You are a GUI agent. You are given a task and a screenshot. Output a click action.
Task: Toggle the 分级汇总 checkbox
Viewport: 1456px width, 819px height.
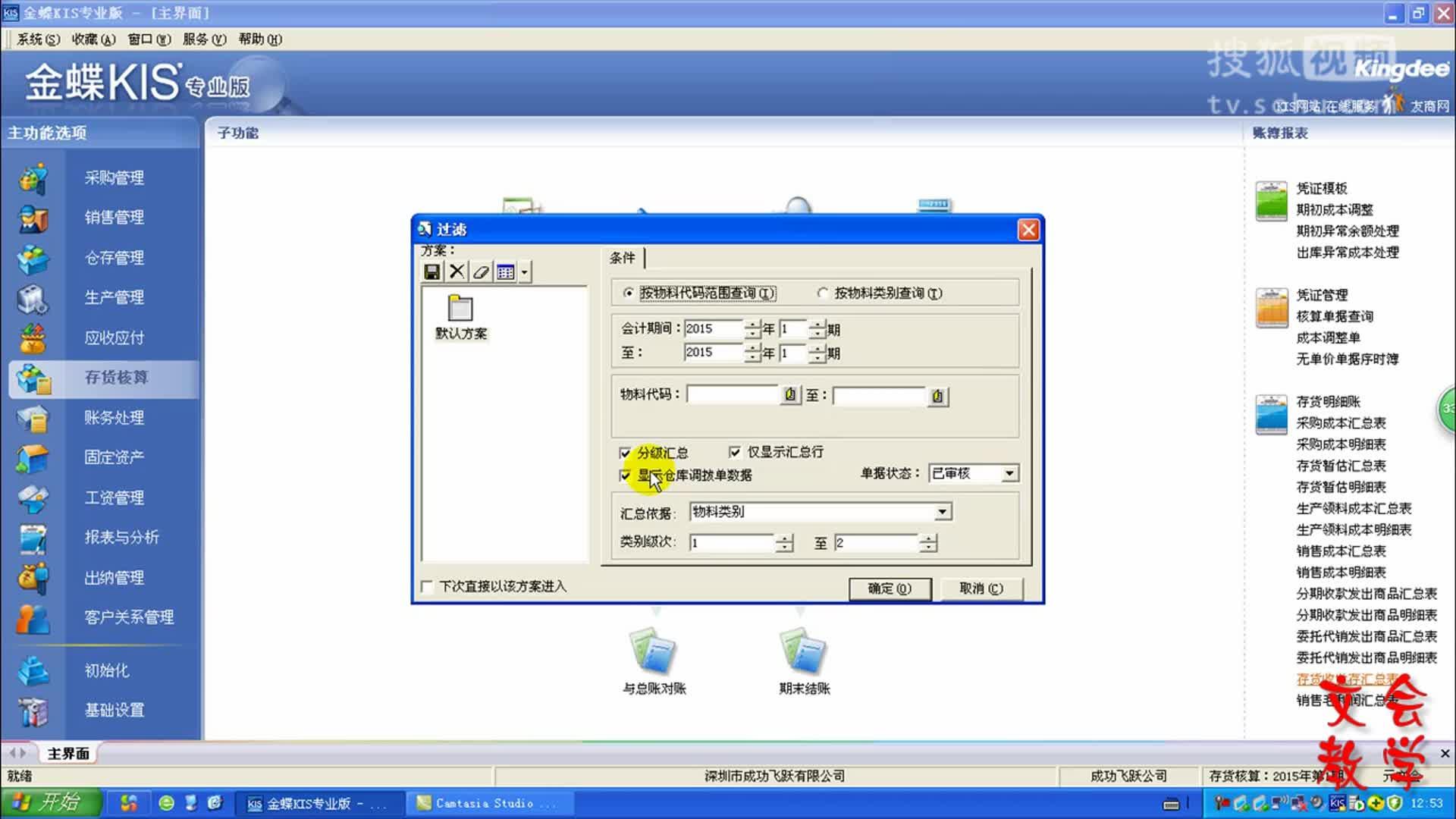625,453
